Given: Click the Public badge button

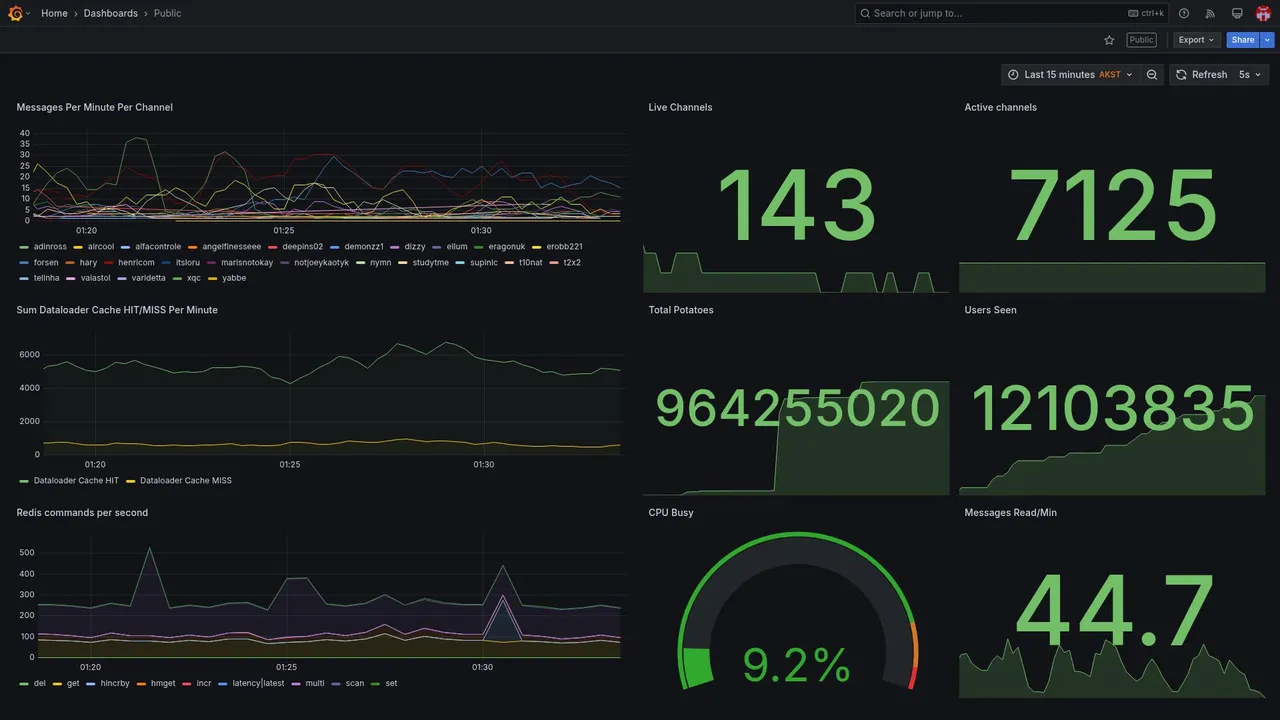Looking at the screenshot, I should (1141, 40).
